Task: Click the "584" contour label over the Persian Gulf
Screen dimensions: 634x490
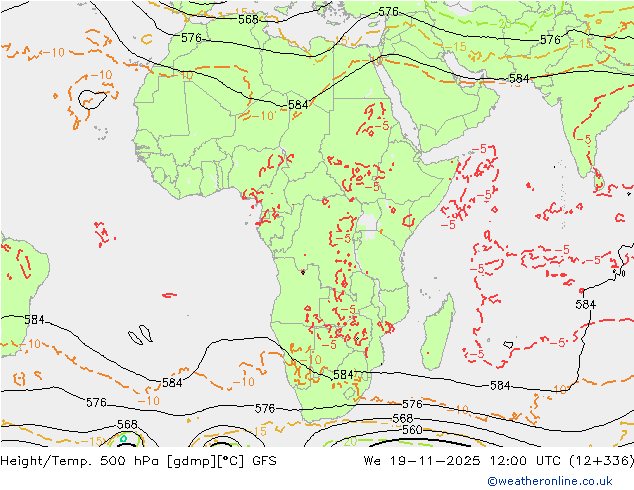Action: pyautogui.click(x=519, y=78)
